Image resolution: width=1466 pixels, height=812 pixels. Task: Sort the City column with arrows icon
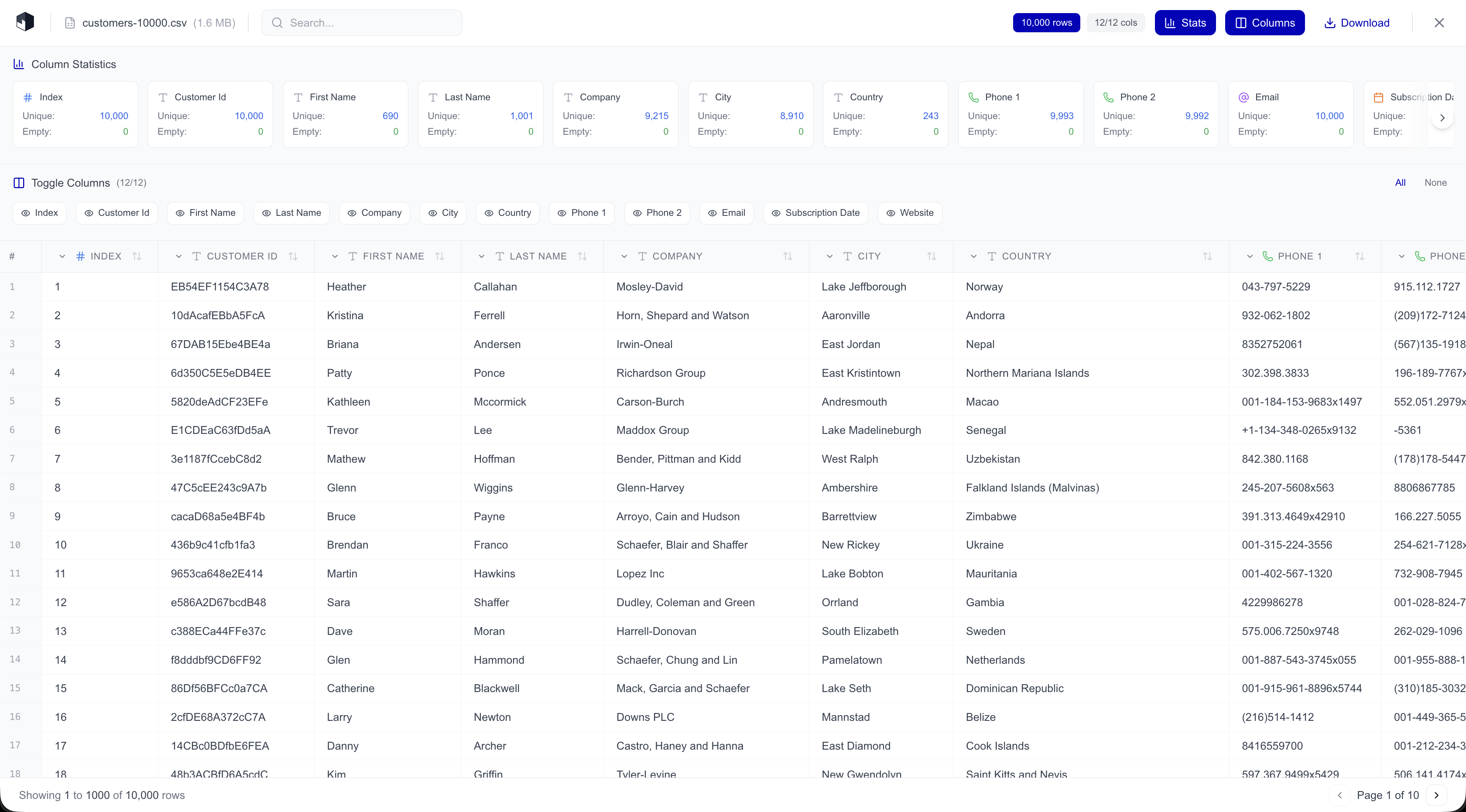coord(932,256)
